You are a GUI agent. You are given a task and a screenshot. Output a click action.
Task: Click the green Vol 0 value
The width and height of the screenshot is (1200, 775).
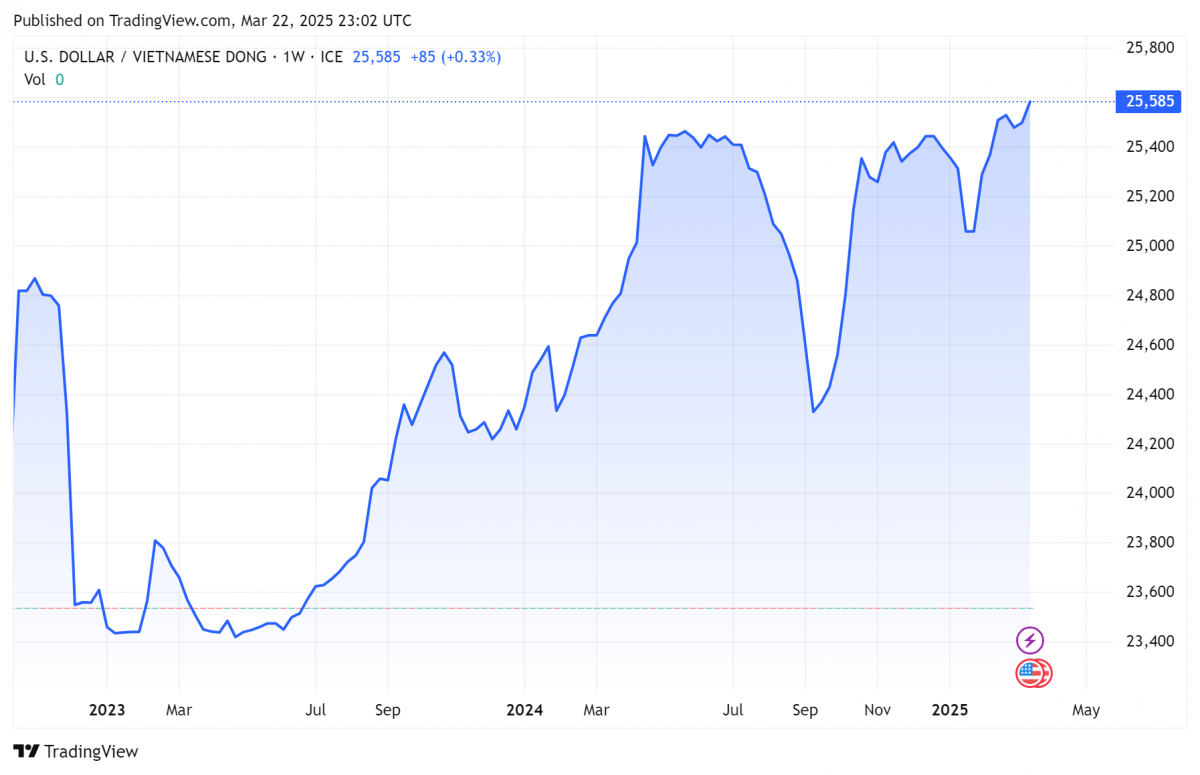pos(59,79)
